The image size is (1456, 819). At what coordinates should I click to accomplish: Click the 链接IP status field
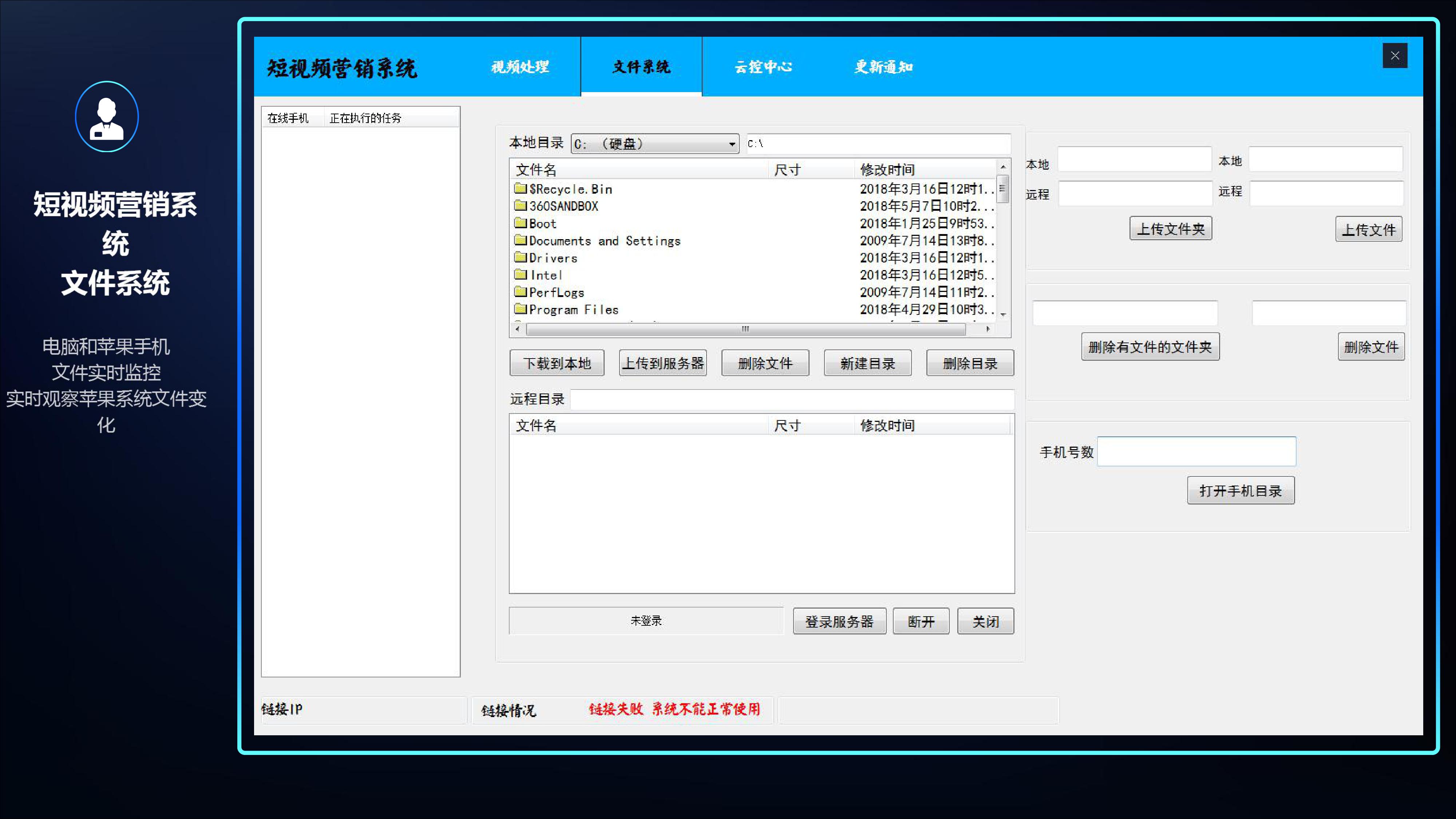coord(363,710)
